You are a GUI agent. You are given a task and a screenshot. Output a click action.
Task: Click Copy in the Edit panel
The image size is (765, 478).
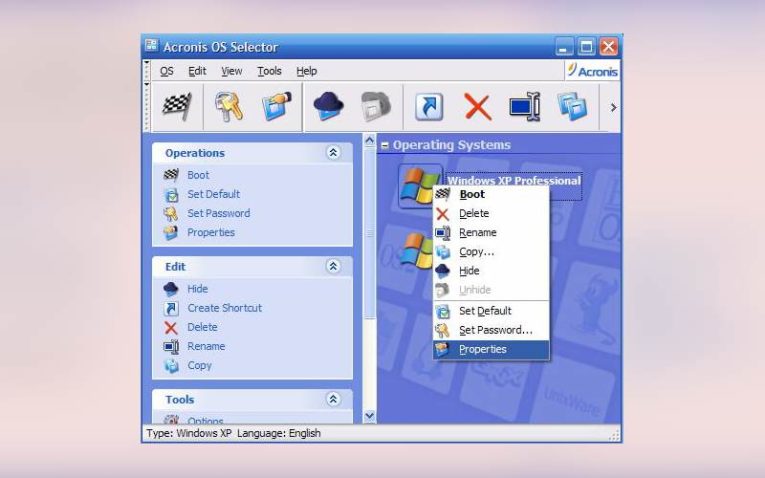click(200, 365)
